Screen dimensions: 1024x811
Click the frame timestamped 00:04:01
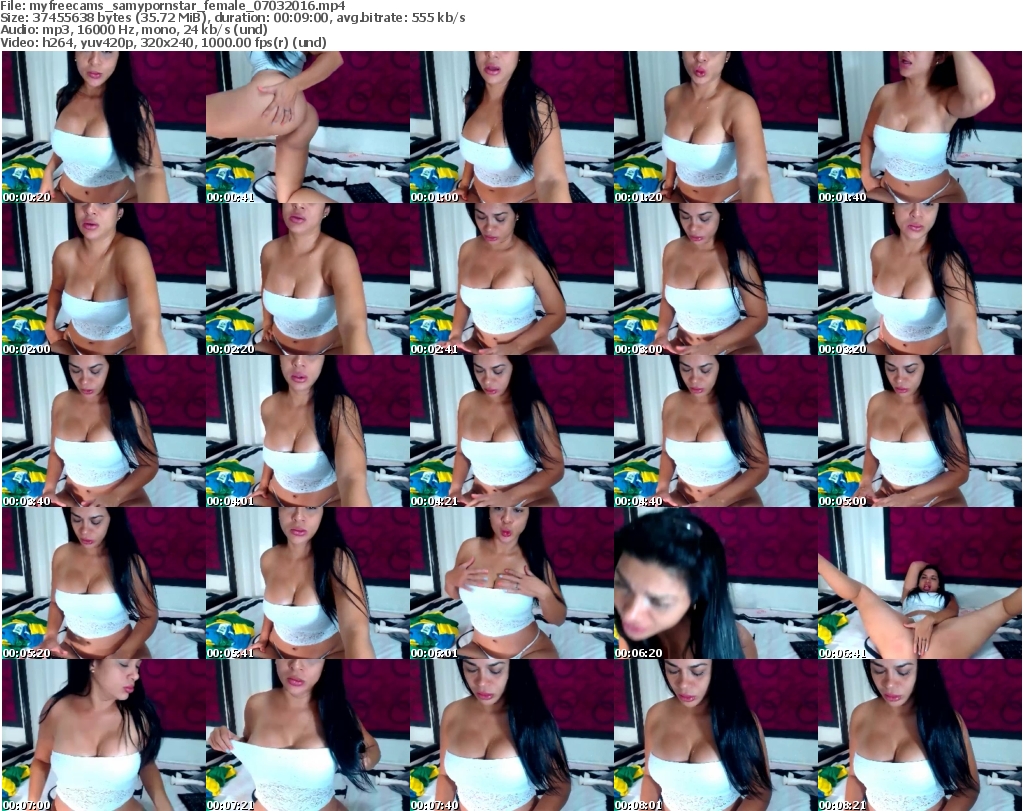point(307,431)
